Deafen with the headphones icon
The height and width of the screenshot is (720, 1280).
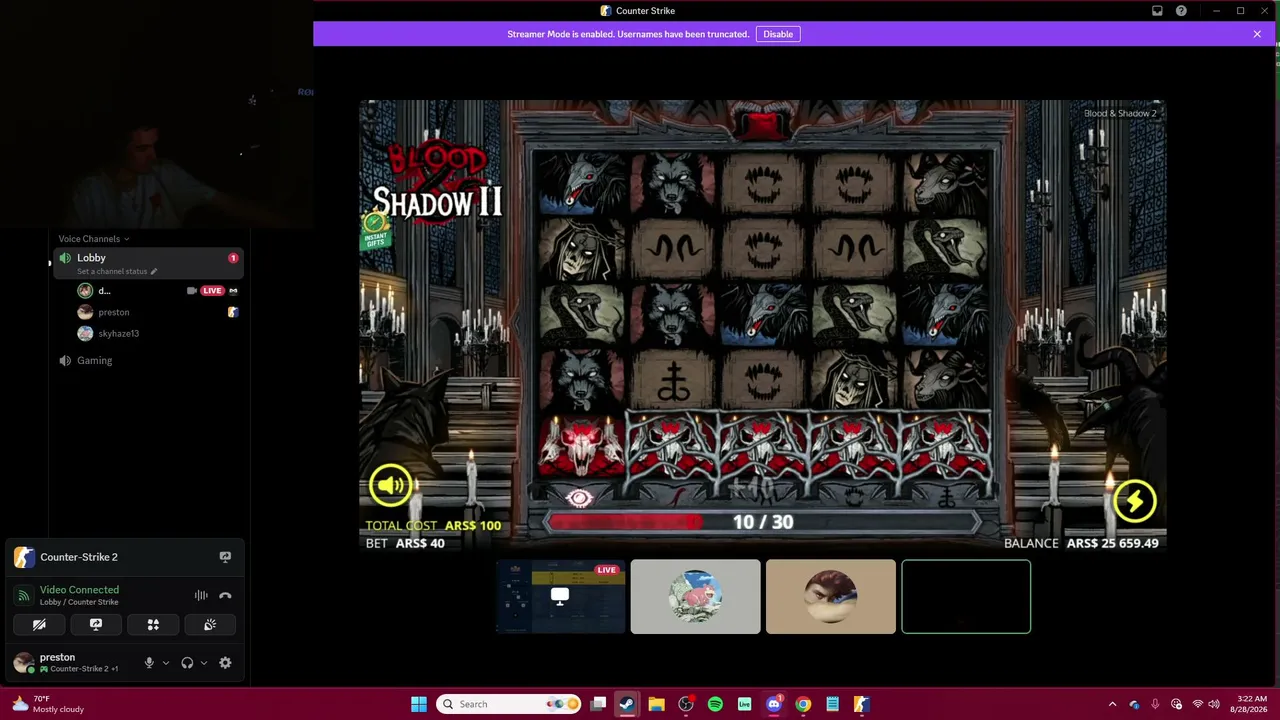(x=187, y=663)
